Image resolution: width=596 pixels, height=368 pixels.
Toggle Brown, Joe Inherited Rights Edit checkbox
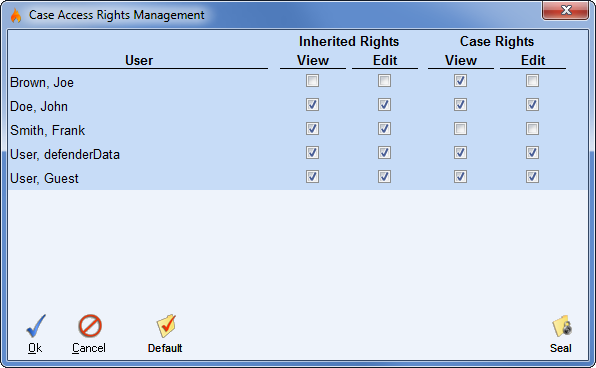[384, 81]
